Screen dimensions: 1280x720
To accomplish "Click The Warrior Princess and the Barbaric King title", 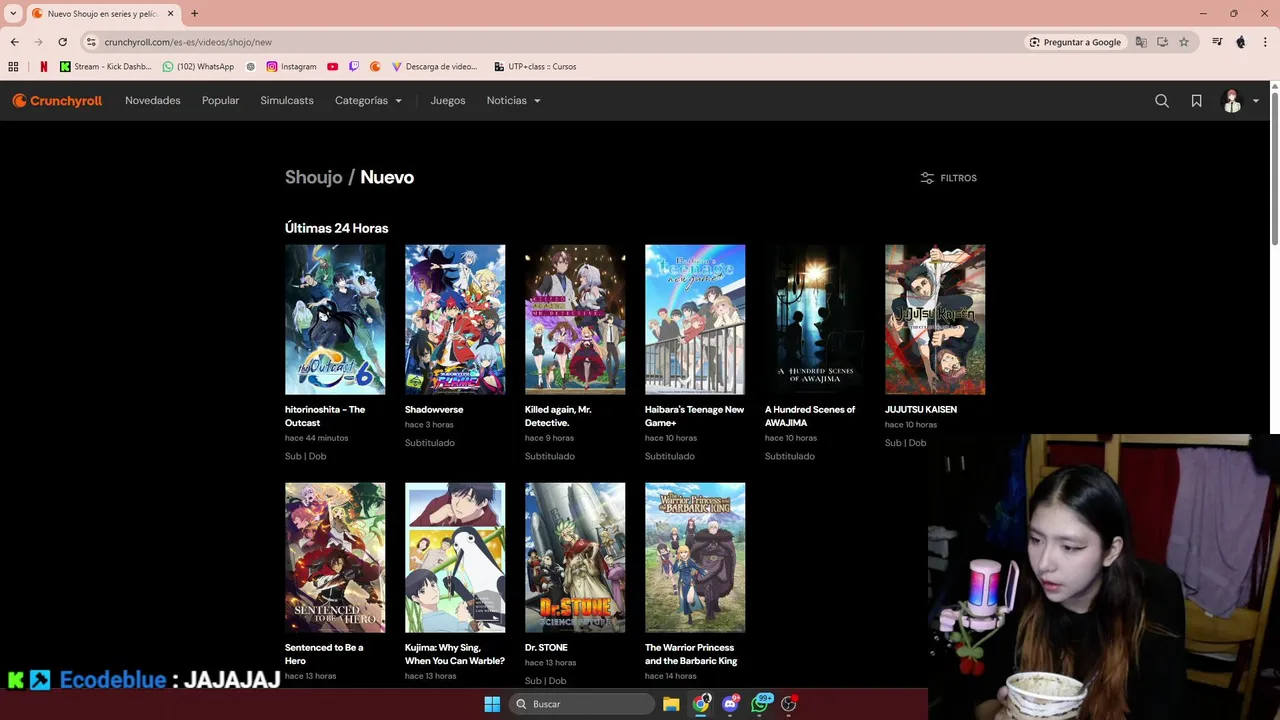I will (691, 654).
